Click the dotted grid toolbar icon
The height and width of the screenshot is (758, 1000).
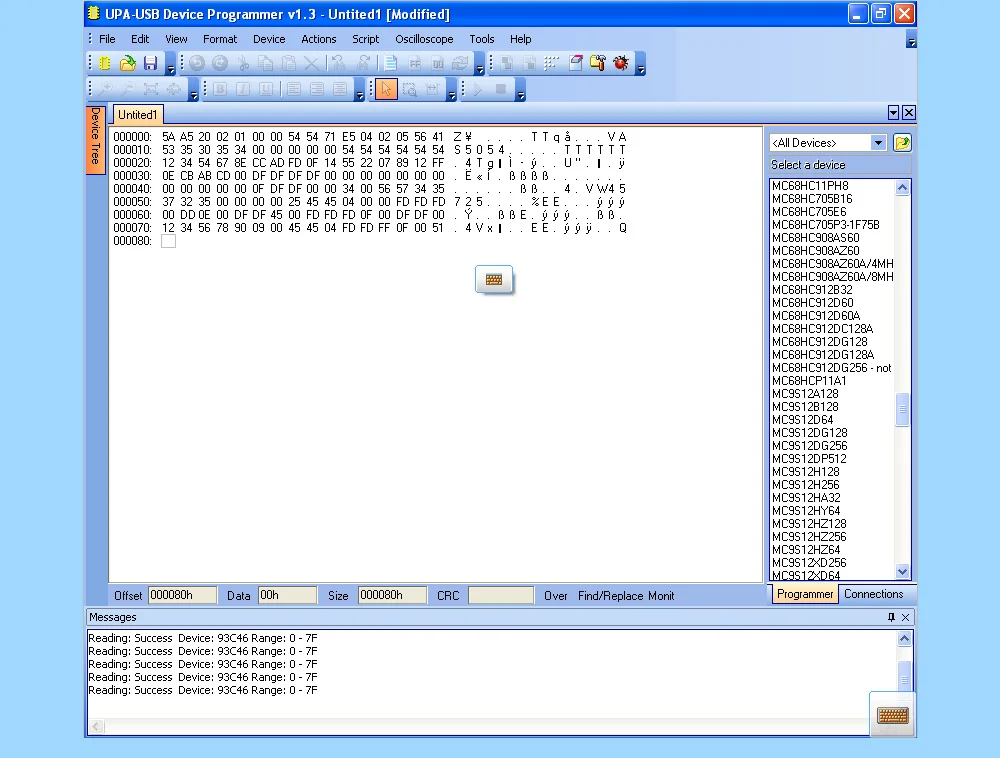pos(552,63)
